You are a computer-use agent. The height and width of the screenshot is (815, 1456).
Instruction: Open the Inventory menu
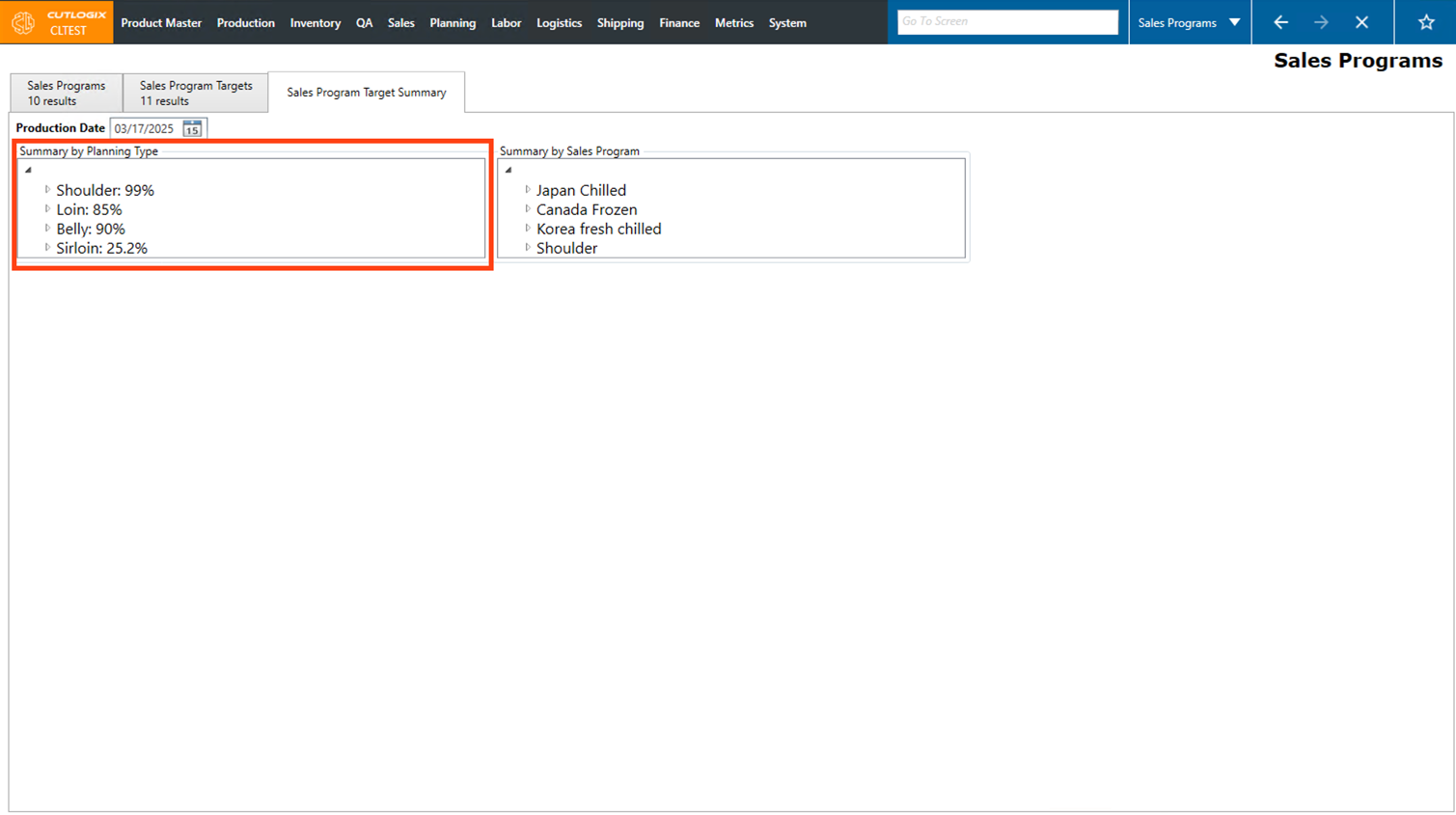pos(315,23)
